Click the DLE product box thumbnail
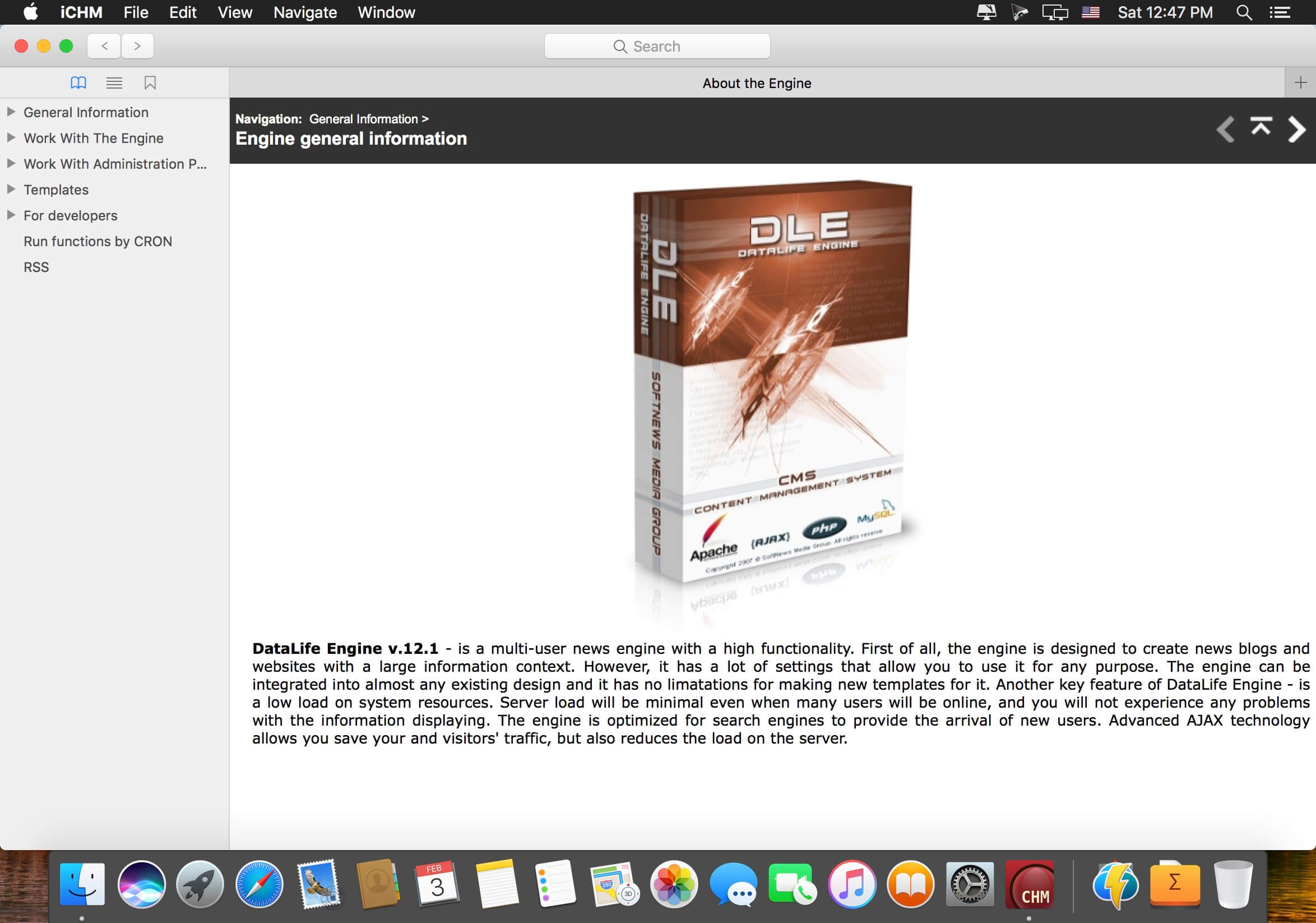Viewport: 1316px width, 923px height. pos(775,396)
